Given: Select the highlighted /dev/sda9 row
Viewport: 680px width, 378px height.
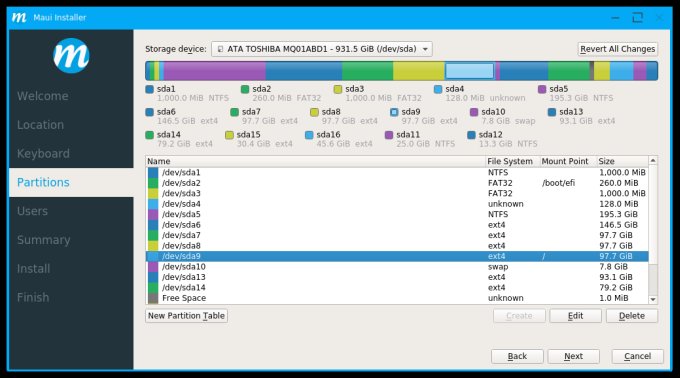Looking at the screenshot, I should point(397,256).
